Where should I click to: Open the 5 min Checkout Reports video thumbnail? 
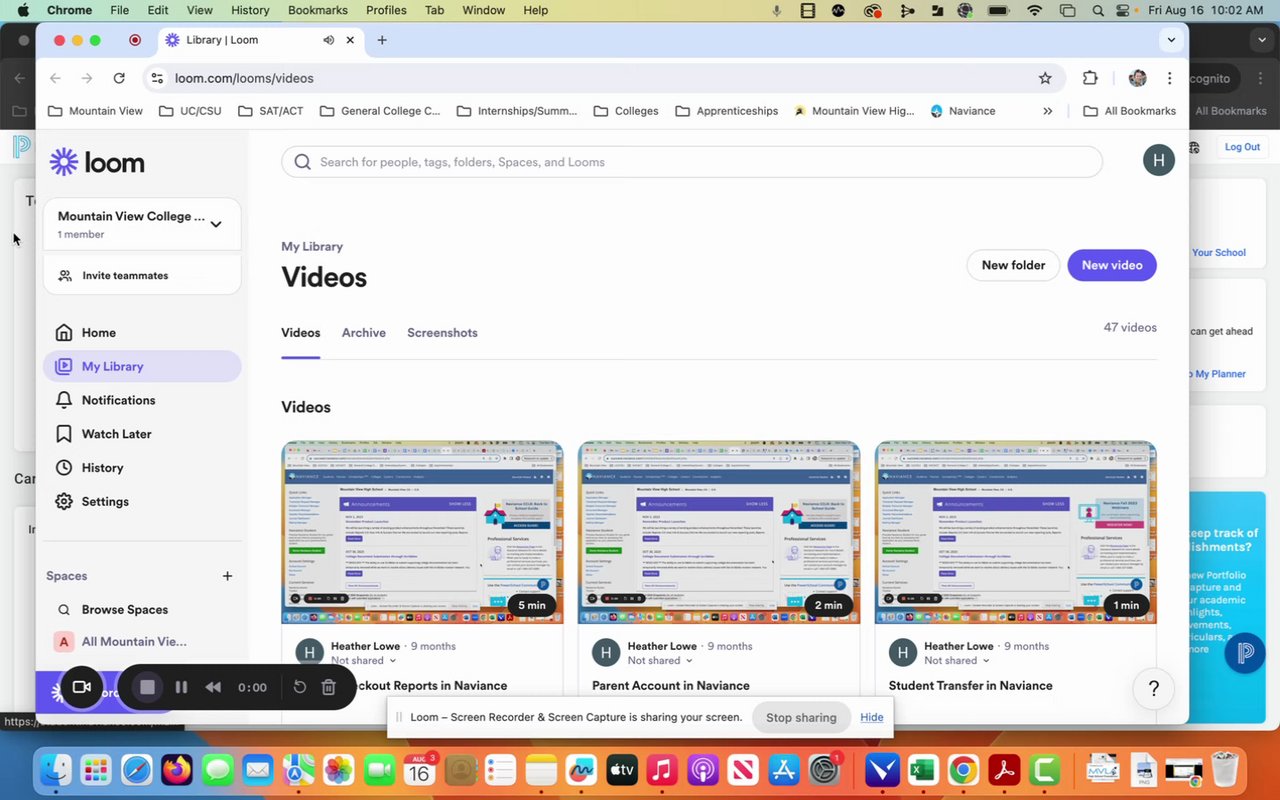[422, 532]
